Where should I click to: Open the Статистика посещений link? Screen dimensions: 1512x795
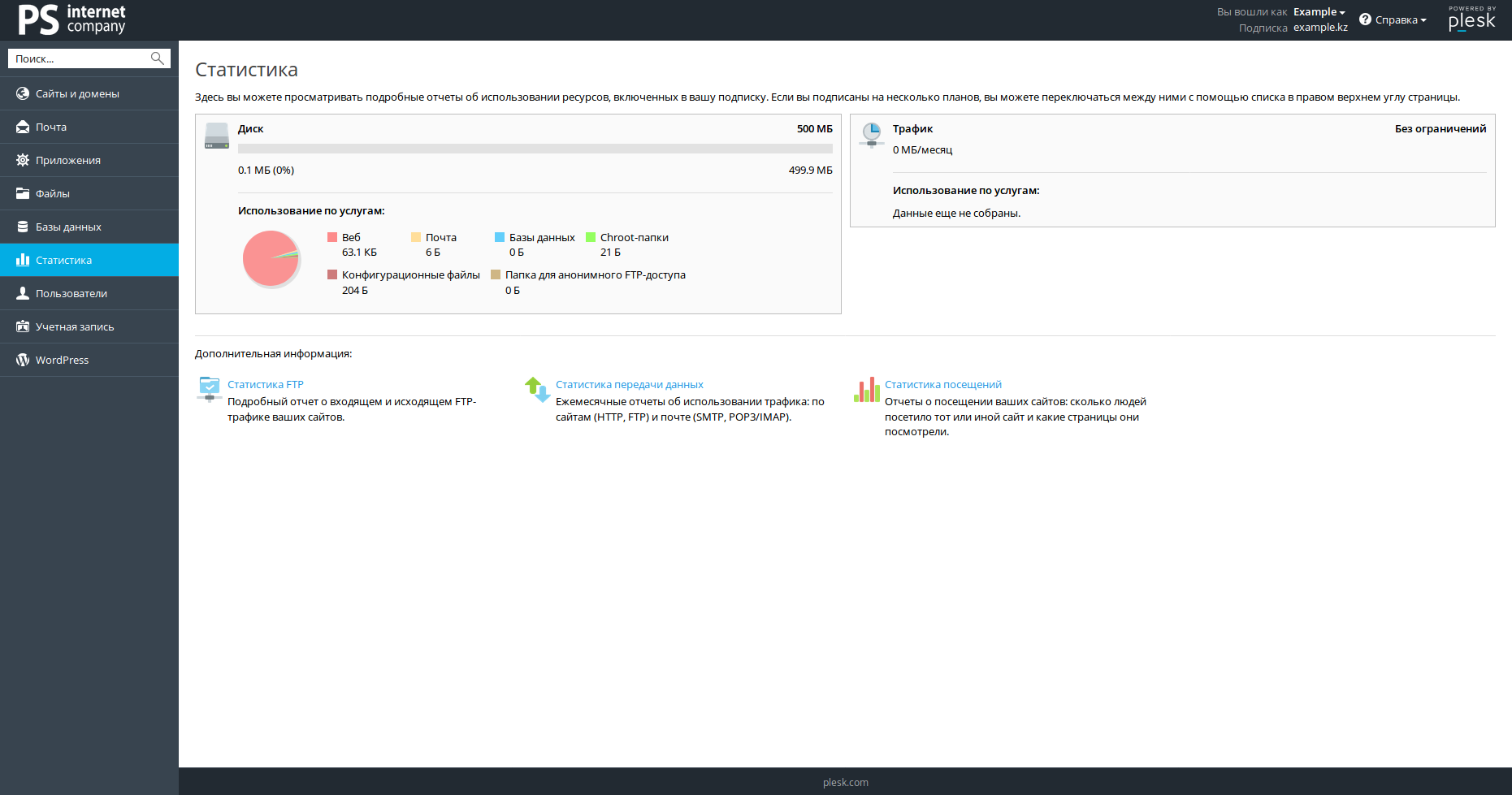943,385
